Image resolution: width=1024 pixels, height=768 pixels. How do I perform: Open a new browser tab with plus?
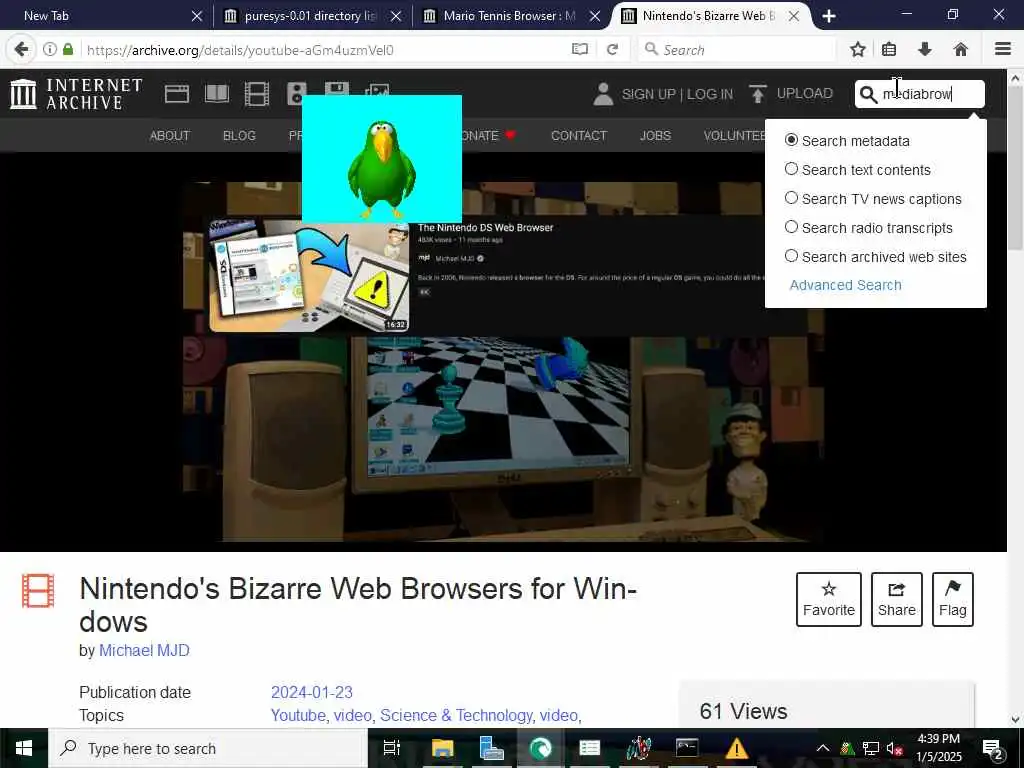pos(829,16)
